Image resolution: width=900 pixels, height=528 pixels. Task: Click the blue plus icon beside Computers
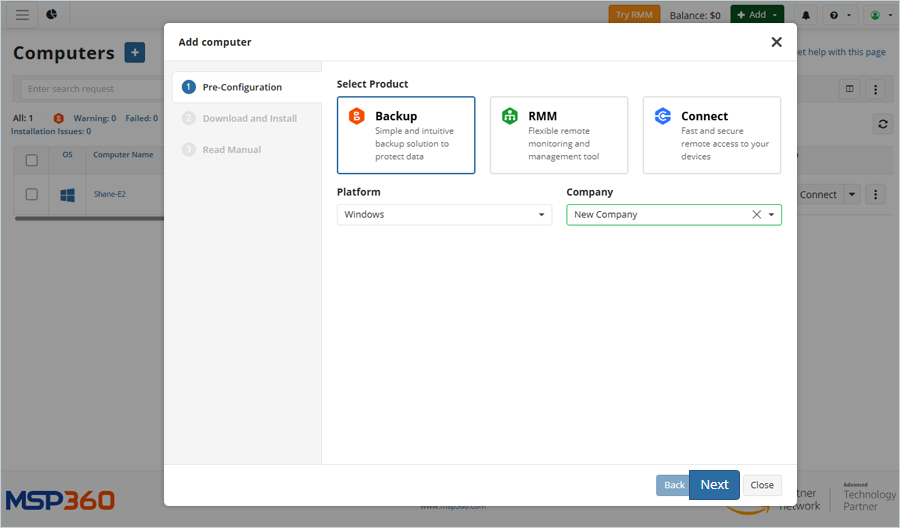point(134,53)
